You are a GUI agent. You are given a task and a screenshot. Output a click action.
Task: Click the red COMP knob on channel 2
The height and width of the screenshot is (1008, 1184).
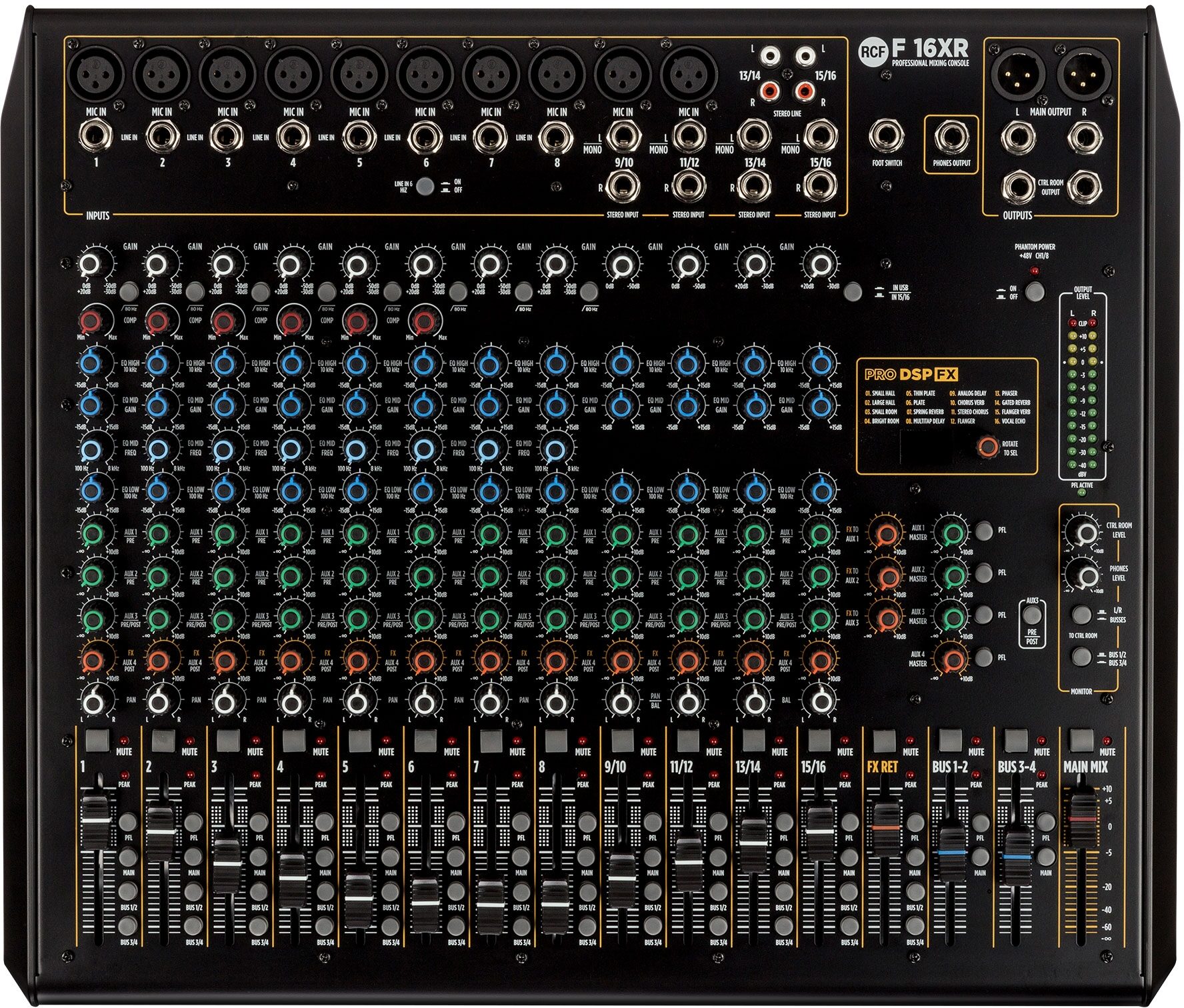tap(157, 323)
